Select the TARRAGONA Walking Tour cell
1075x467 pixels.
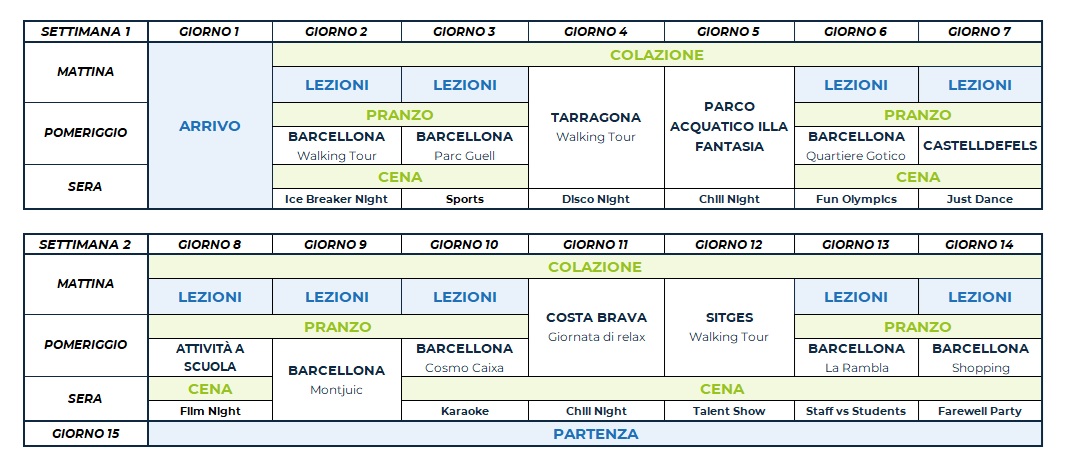pos(596,127)
